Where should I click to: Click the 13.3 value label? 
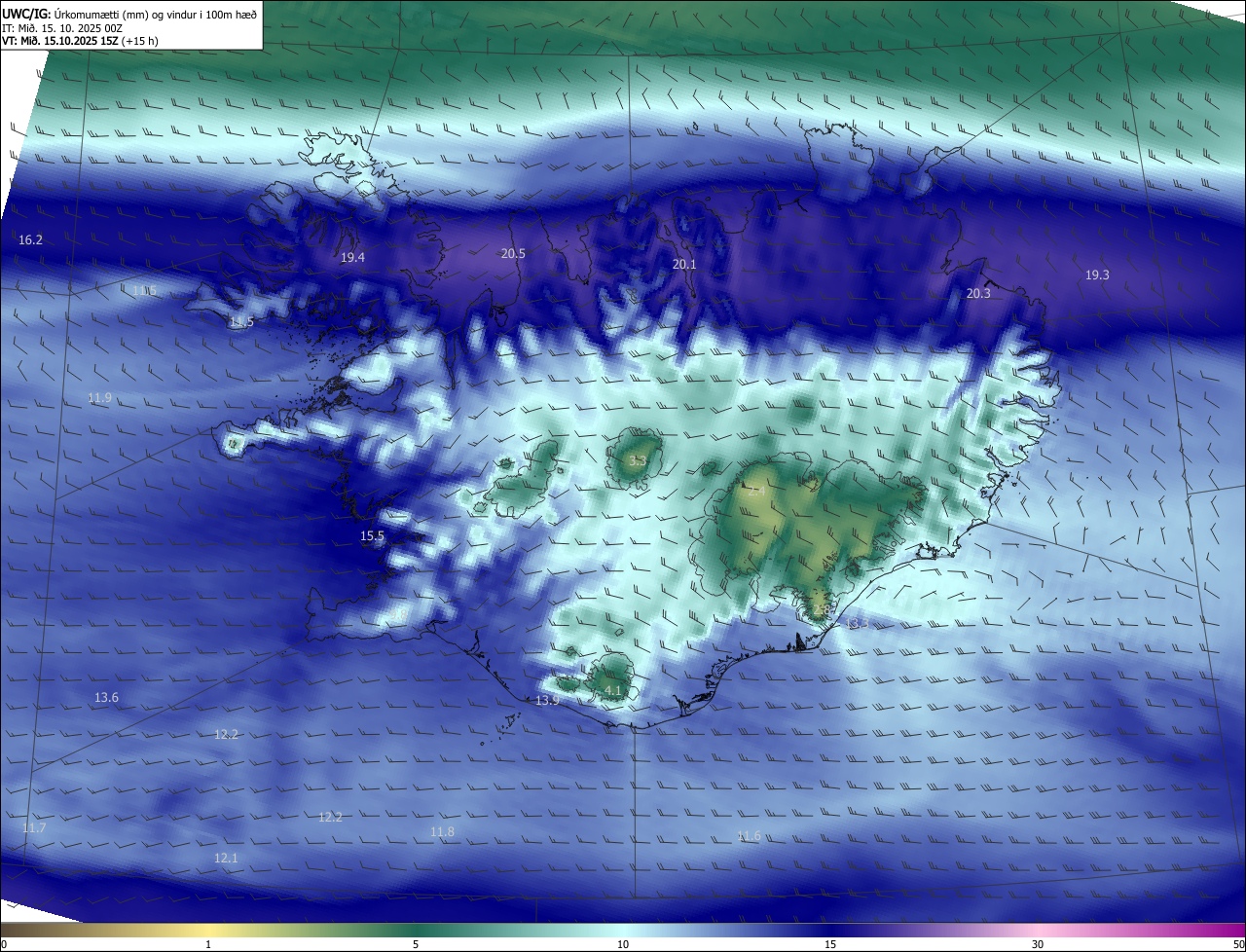click(856, 624)
